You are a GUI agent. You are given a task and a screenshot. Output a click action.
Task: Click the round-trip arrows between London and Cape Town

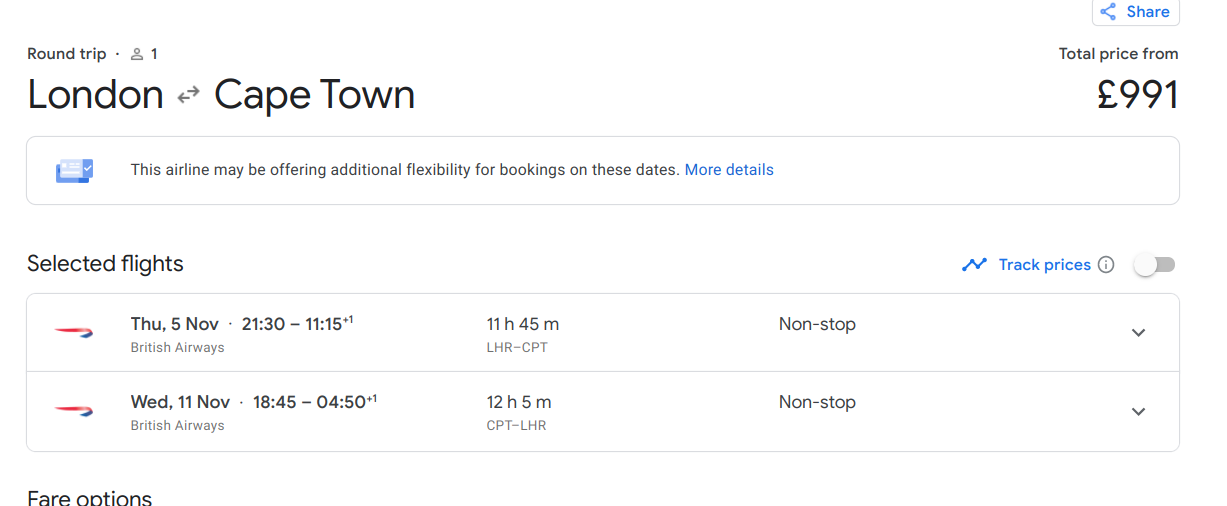coord(188,95)
